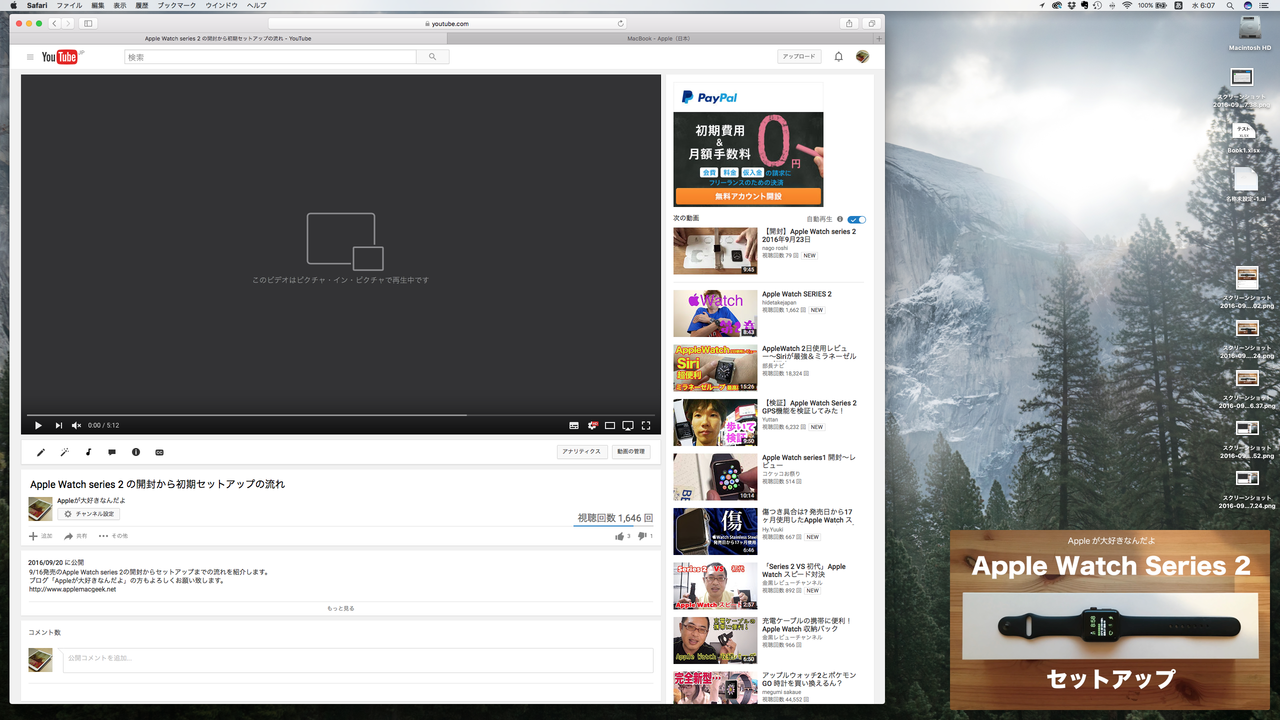Screen dimensions: 1280x720
Task: Open the CC subtitles editor icon
Action: [x=159, y=452]
